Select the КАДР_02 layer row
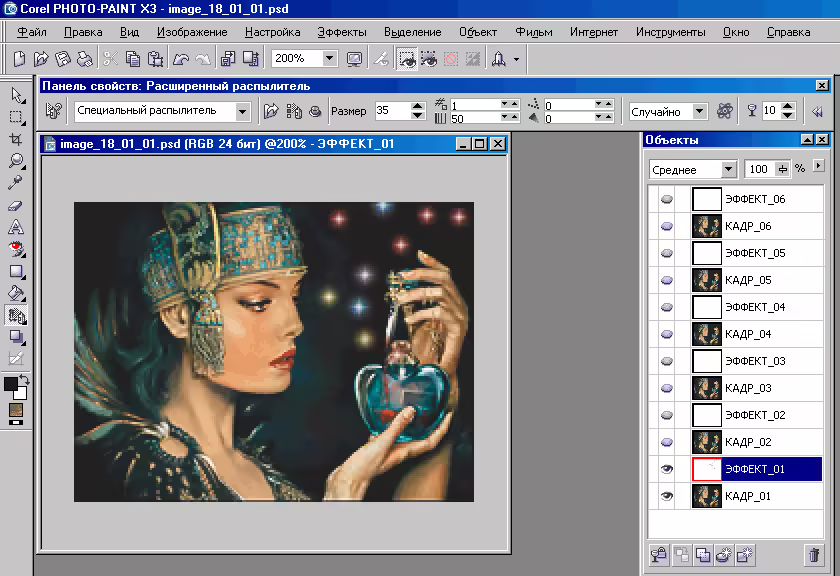Viewport: 840px width, 576px height. pyautogui.click(x=735, y=442)
